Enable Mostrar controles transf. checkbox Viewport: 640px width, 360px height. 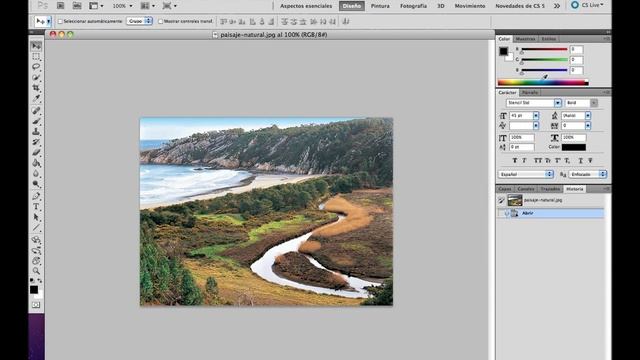pos(160,21)
